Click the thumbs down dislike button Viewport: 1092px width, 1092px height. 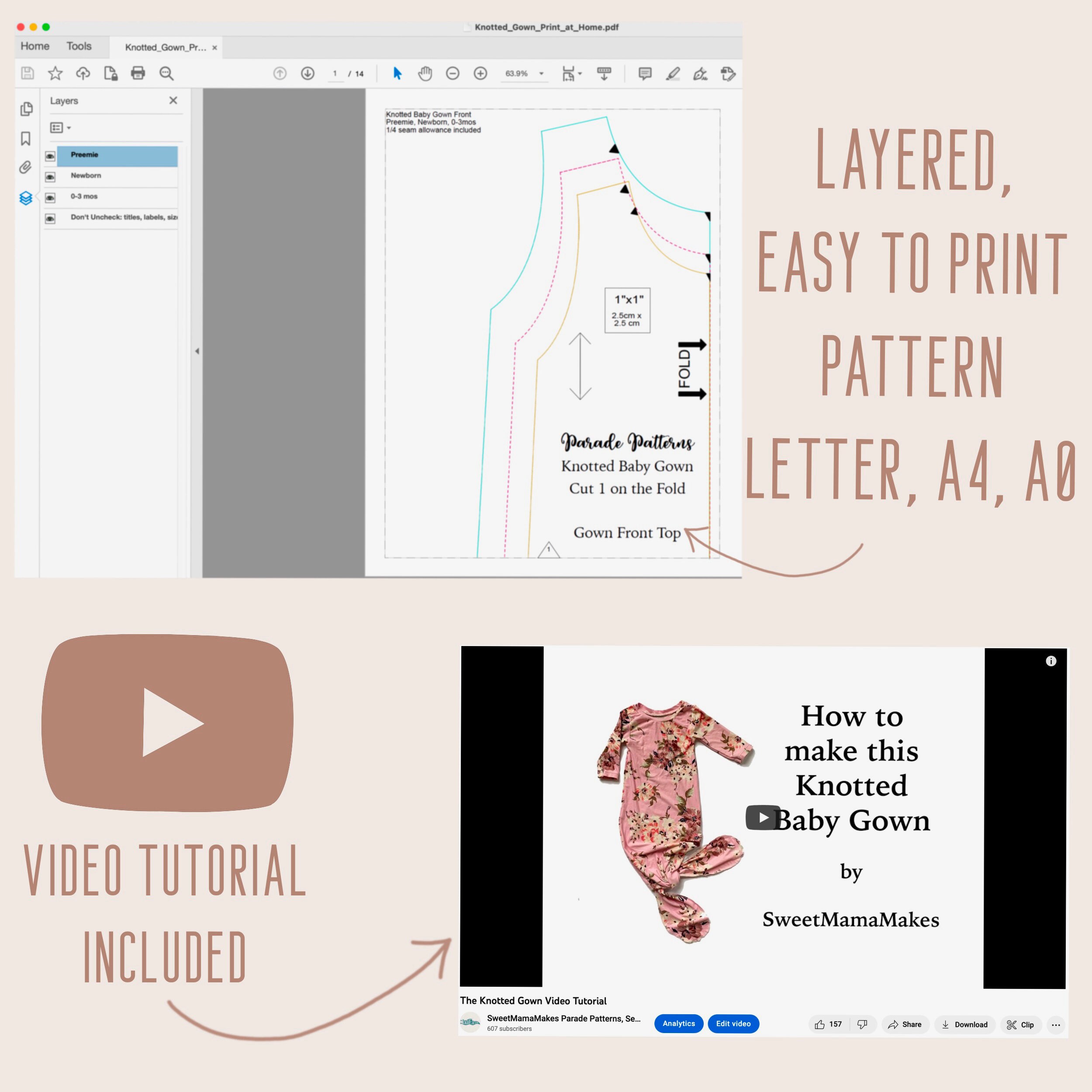[x=863, y=1024]
